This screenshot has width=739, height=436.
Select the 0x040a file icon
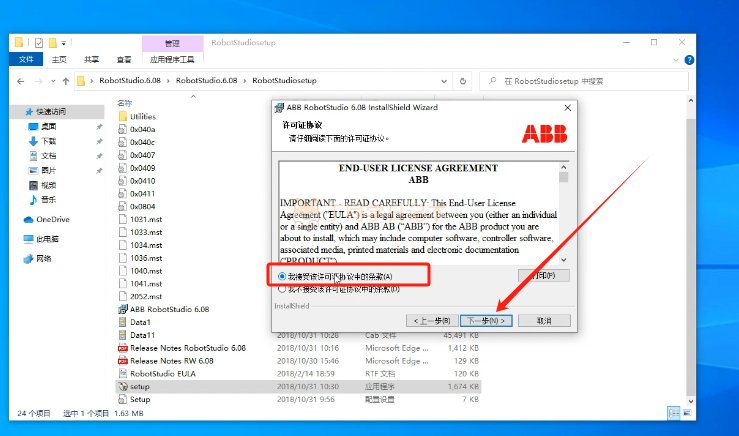(x=123, y=129)
